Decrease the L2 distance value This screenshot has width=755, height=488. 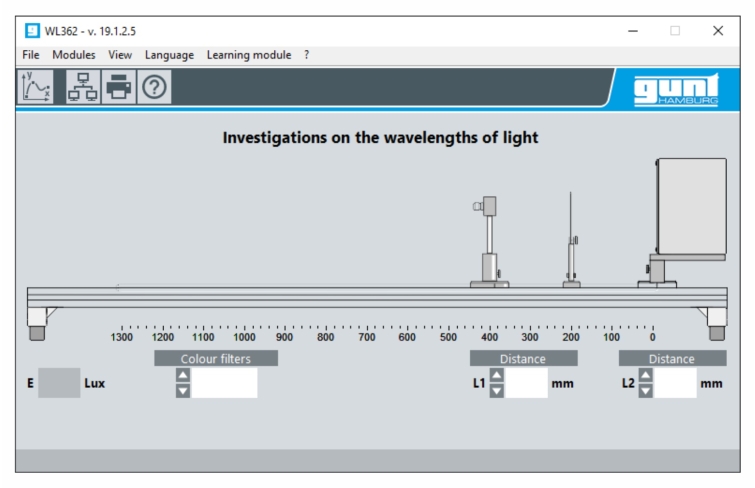click(x=646, y=391)
